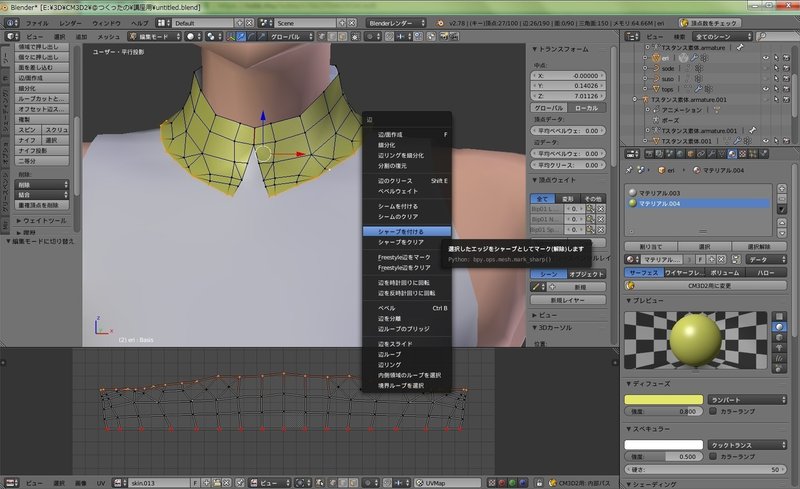Open the ファイル menu

[37, 23]
